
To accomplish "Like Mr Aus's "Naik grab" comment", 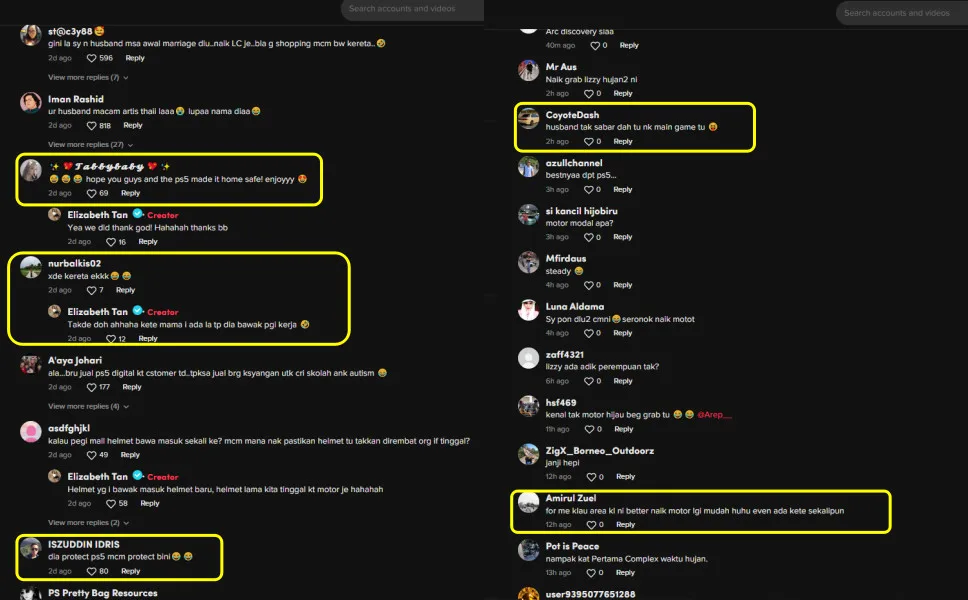I will pyautogui.click(x=589, y=93).
